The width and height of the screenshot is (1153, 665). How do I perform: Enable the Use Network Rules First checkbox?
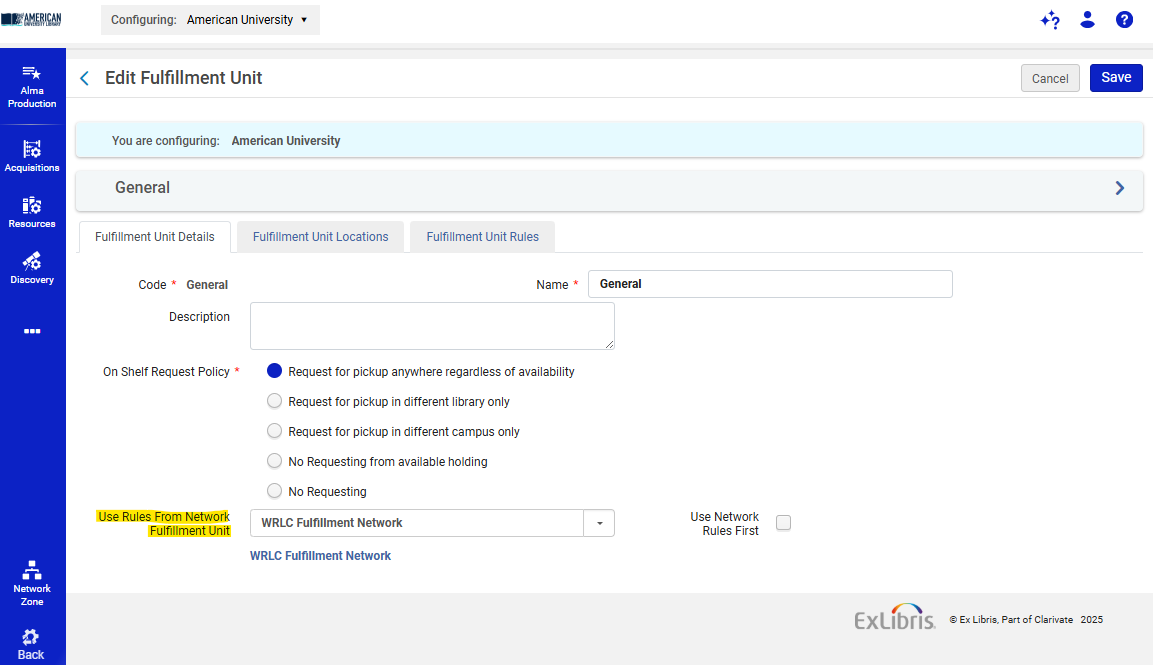tap(784, 523)
